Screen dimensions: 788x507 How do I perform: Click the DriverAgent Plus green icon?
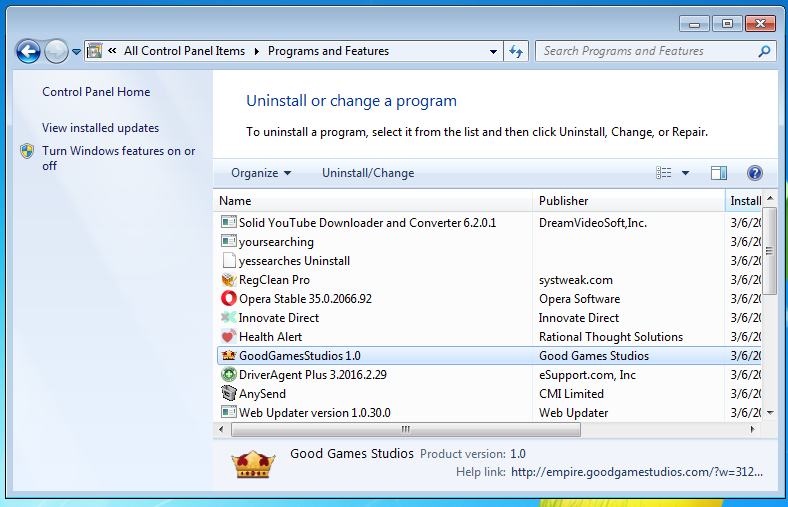[x=229, y=374]
